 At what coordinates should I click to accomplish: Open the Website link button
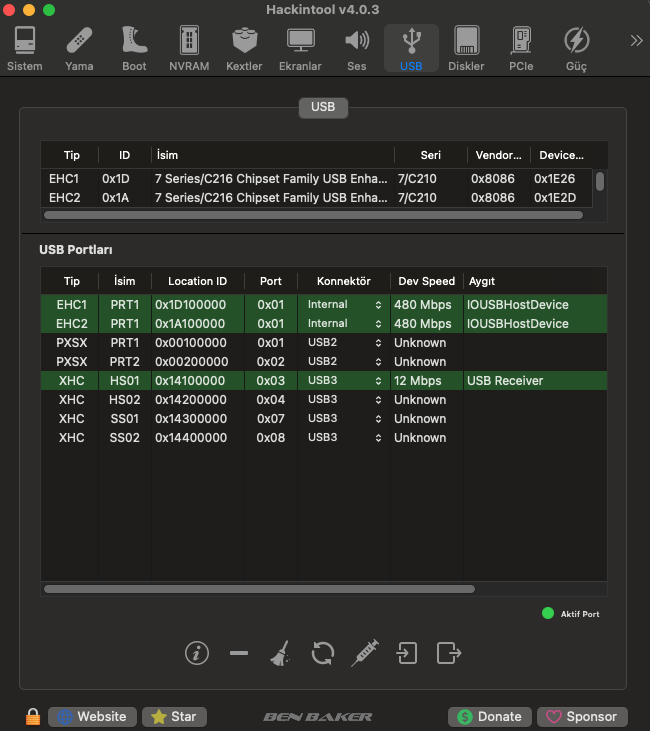(x=92, y=716)
